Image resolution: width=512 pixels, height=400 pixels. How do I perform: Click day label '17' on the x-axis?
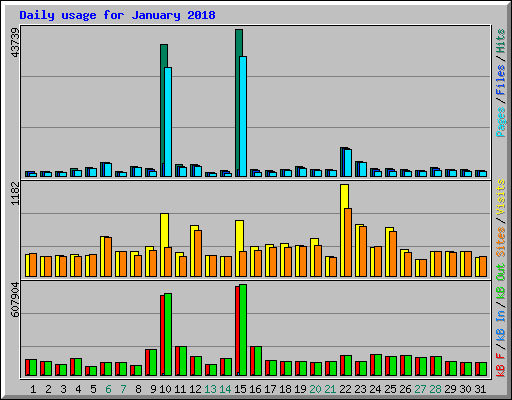pos(270,389)
